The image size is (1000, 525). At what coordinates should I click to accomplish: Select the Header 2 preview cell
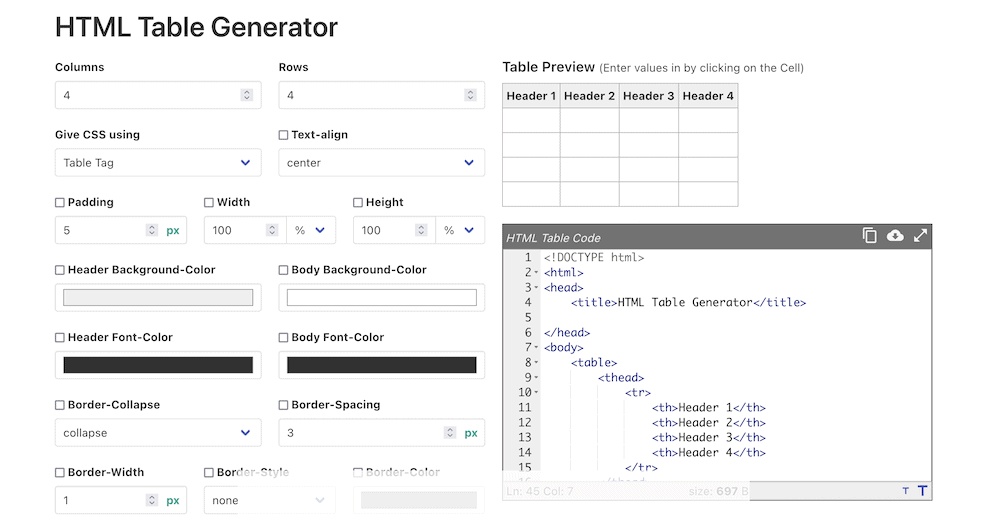(x=589, y=96)
